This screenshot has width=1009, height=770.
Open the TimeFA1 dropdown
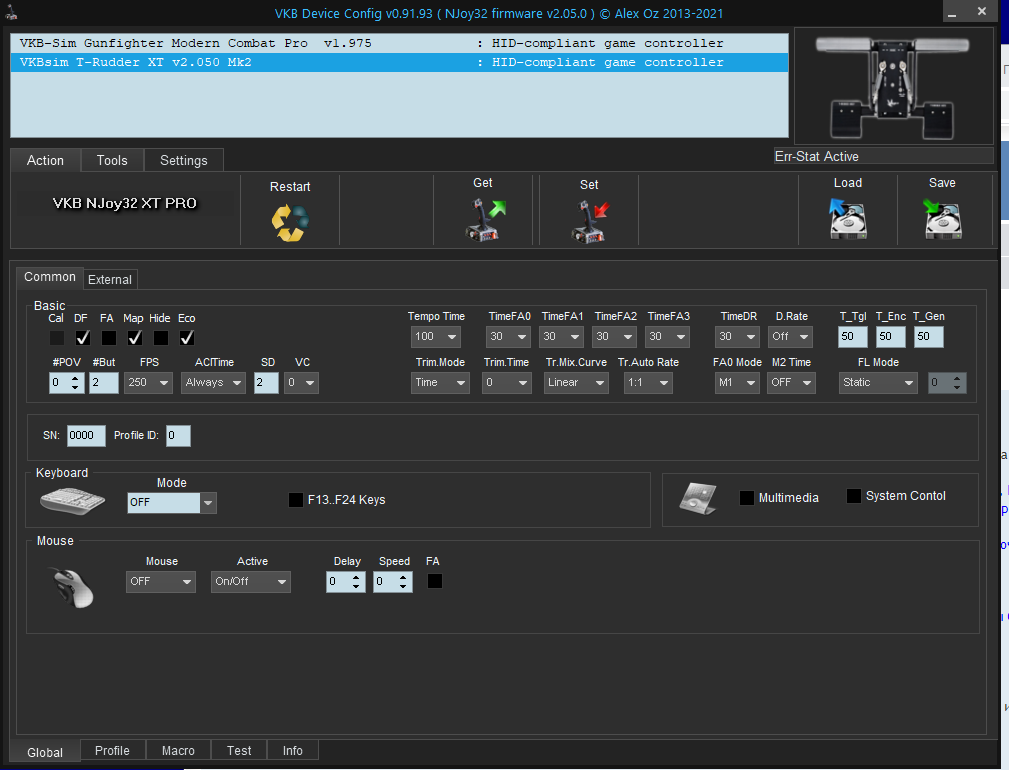[x=561, y=336]
